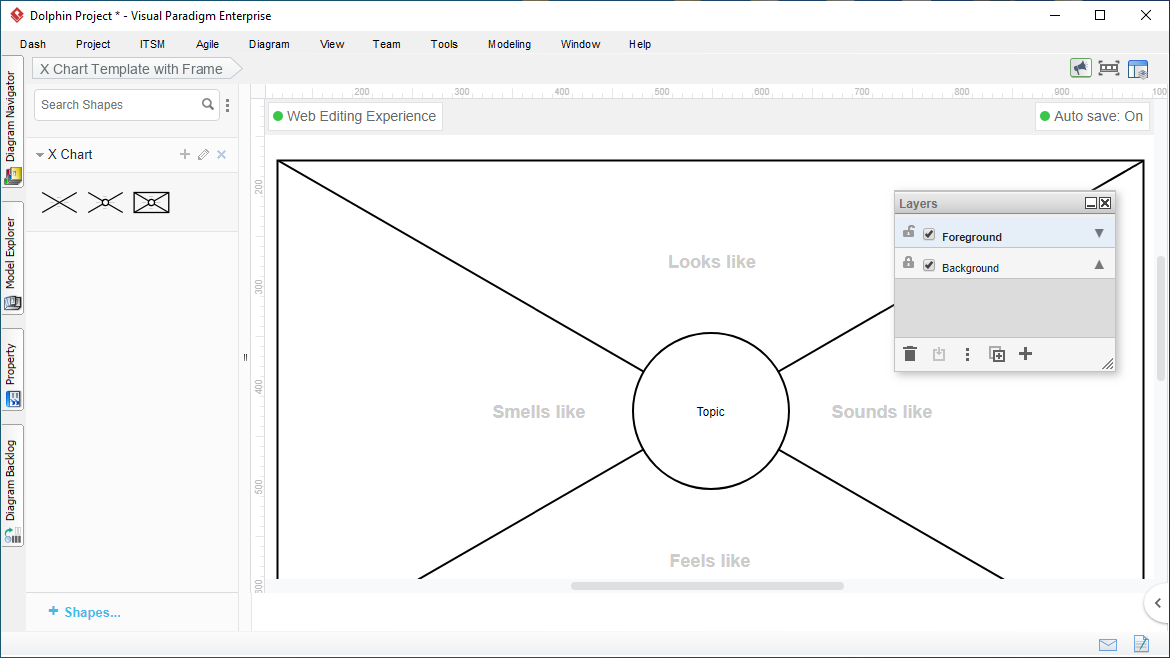The height and width of the screenshot is (658, 1170).
Task: Open the Tools menu
Action: point(444,44)
